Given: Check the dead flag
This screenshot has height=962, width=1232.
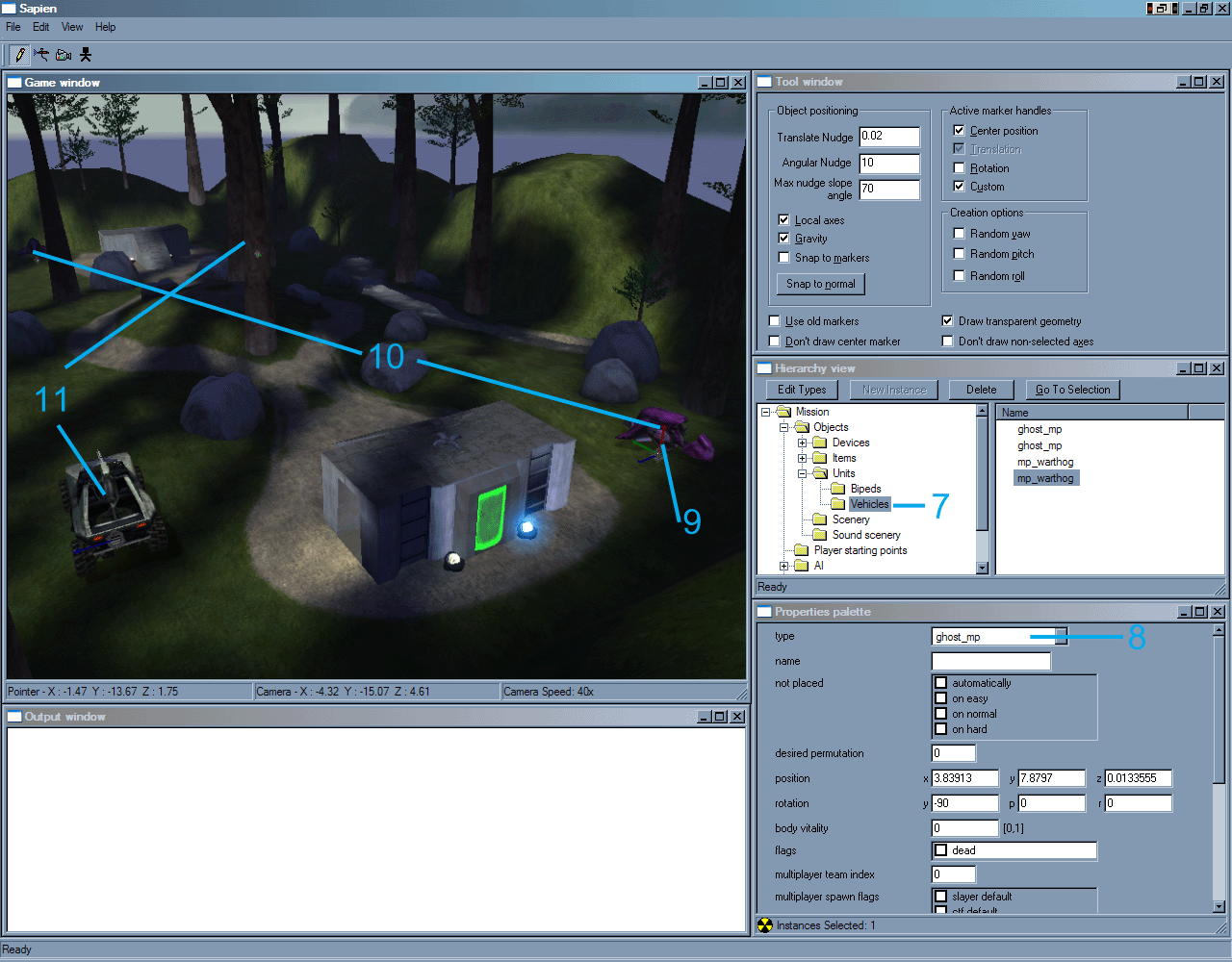Looking at the screenshot, I should tap(941, 850).
